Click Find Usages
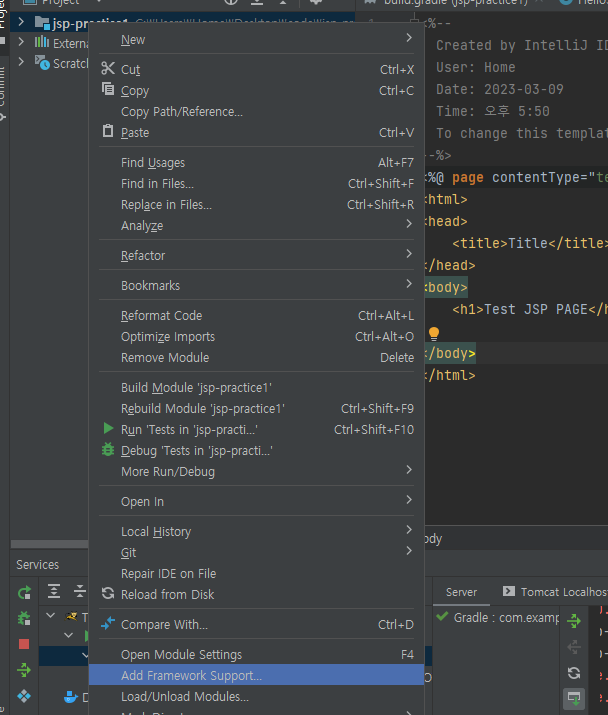The width and height of the screenshot is (608, 715). [x=256, y=162]
